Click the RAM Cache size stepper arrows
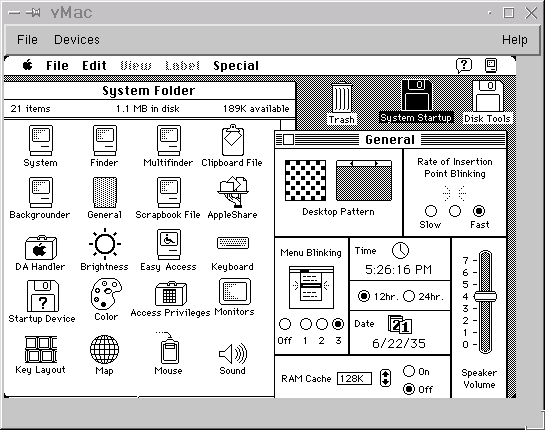 [x=385, y=378]
